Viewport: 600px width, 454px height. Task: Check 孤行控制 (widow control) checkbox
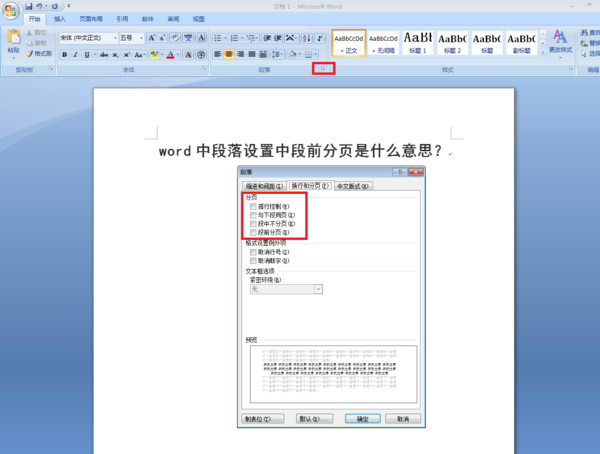click(x=253, y=206)
